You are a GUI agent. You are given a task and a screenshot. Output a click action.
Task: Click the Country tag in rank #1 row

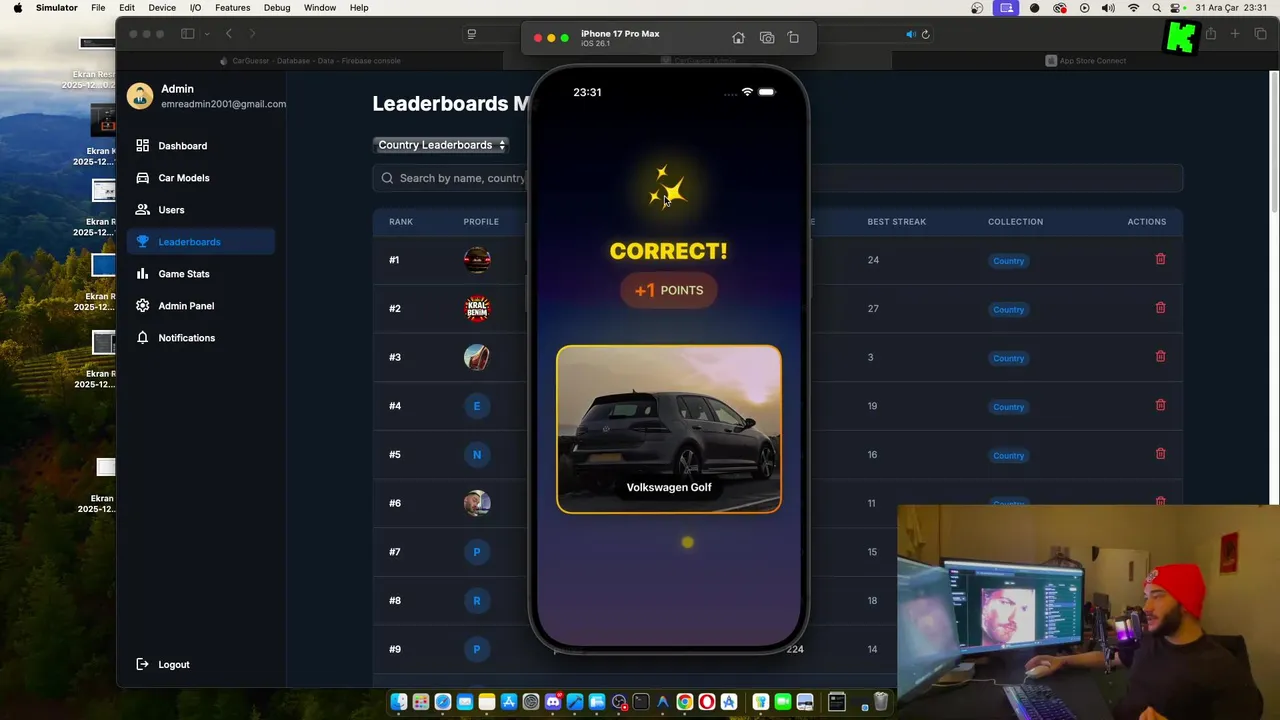click(1008, 261)
